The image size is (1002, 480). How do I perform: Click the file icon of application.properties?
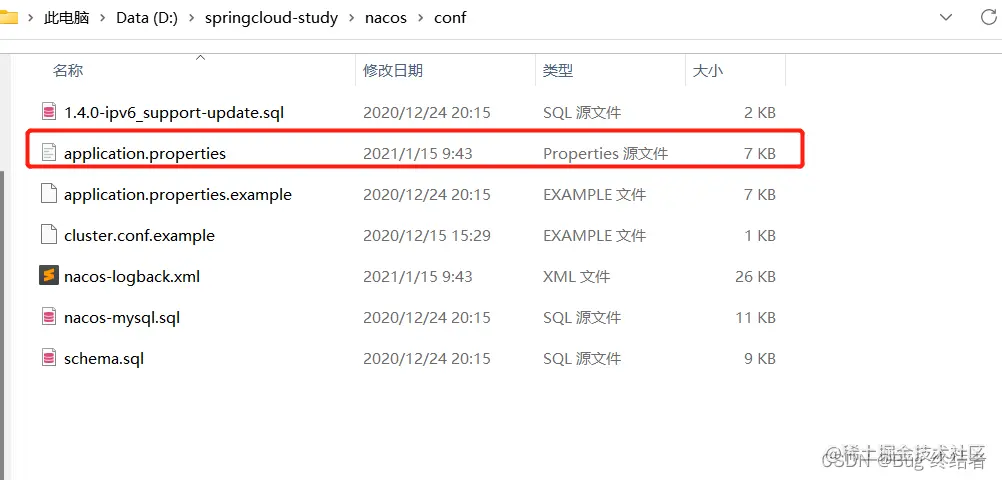49,153
